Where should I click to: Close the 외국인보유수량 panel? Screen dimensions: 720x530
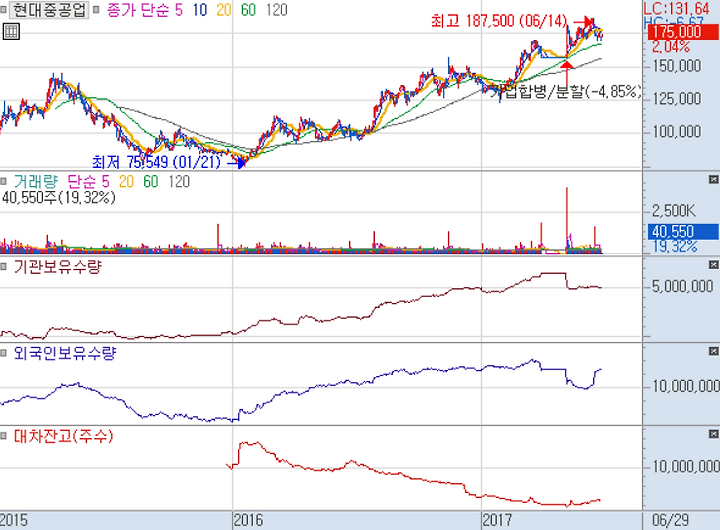[713, 351]
